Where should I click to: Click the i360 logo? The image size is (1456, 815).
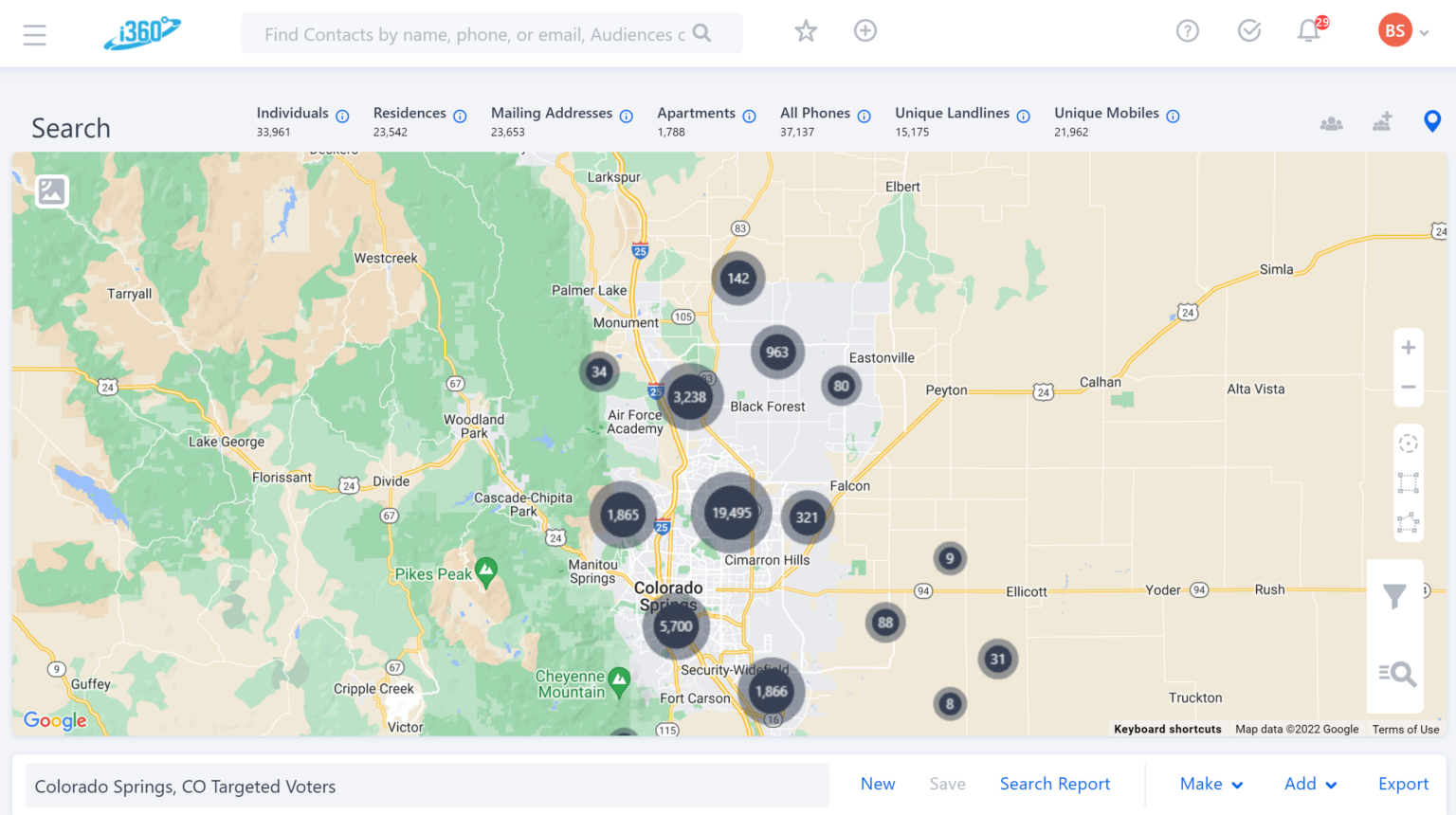[142, 33]
